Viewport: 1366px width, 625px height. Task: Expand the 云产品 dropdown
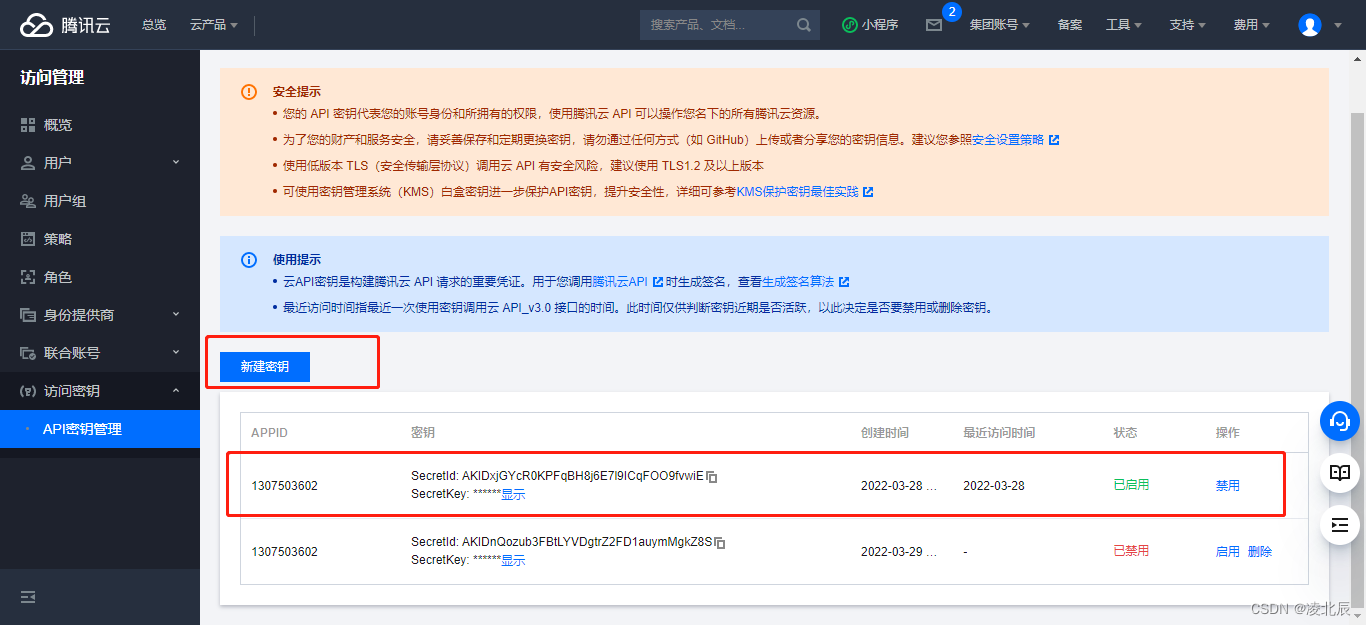[x=214, y=25]
